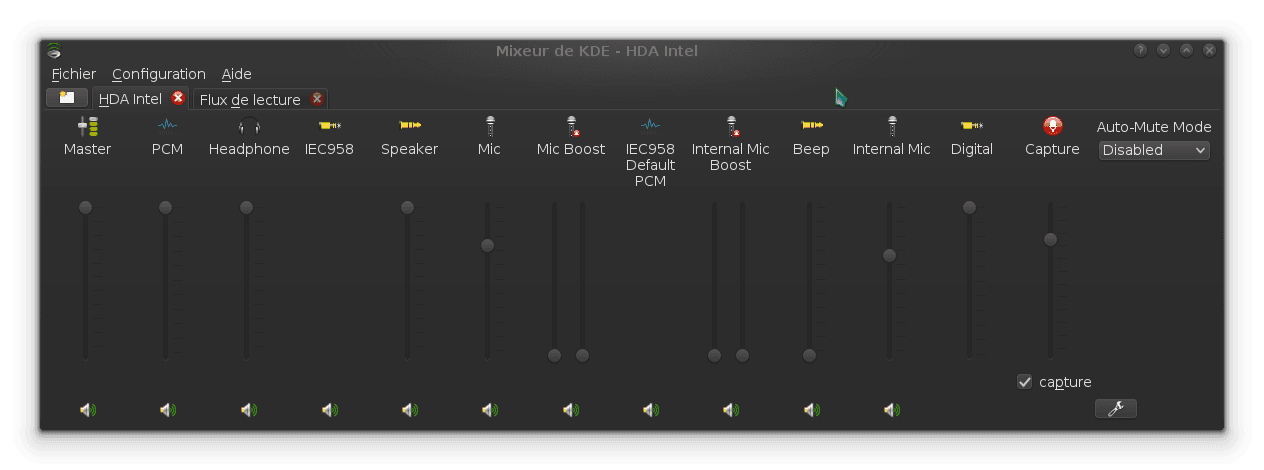This screenshot has height=470, width=1264.
Task: Mute the Speaker channel
Action: tap(410, 410)
